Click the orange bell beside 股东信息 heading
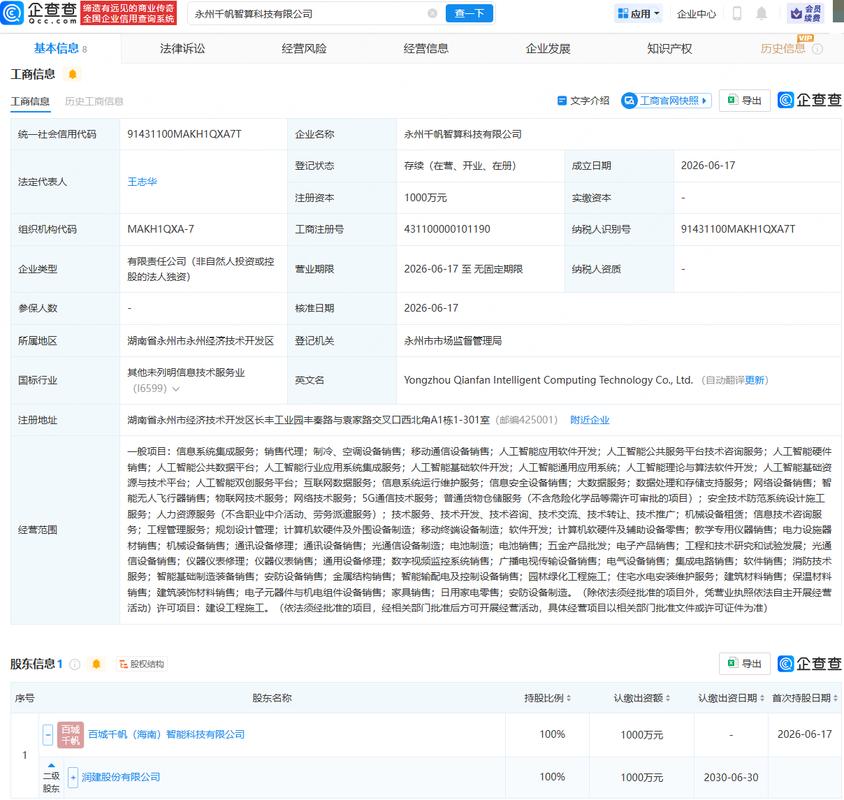844x800 pixels. (96, 664)
